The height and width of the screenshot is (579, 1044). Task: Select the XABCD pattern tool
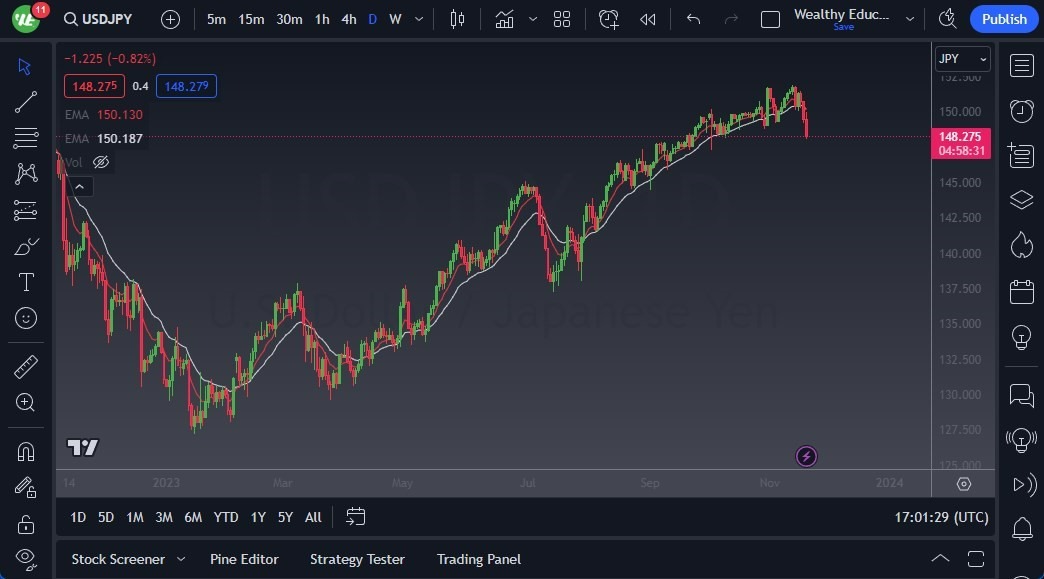coord(25,174)
